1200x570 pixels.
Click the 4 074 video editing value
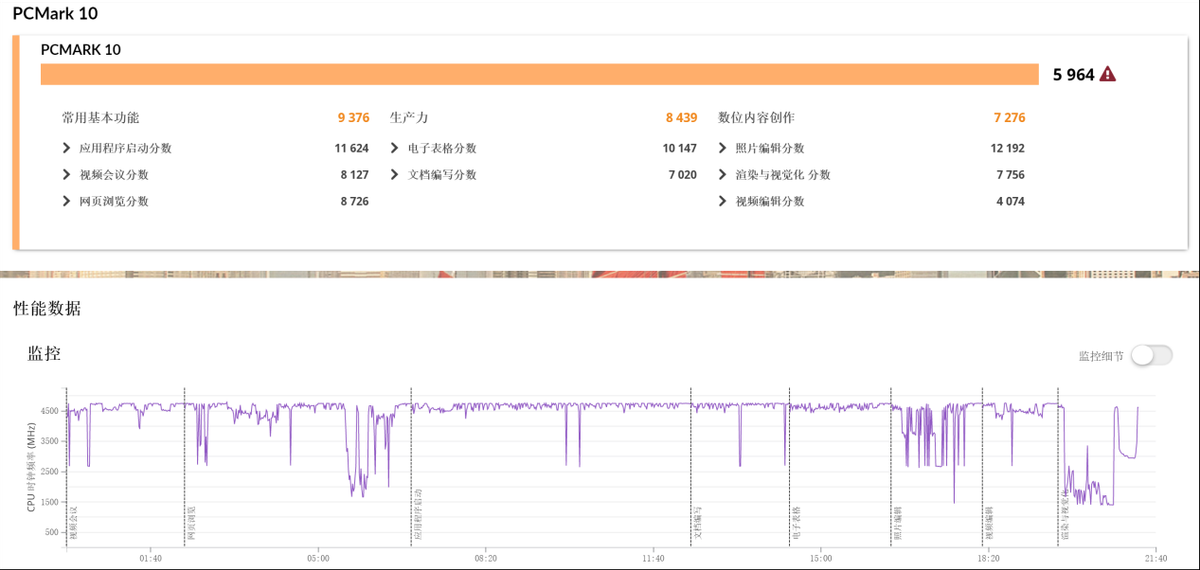[1011, 201]
